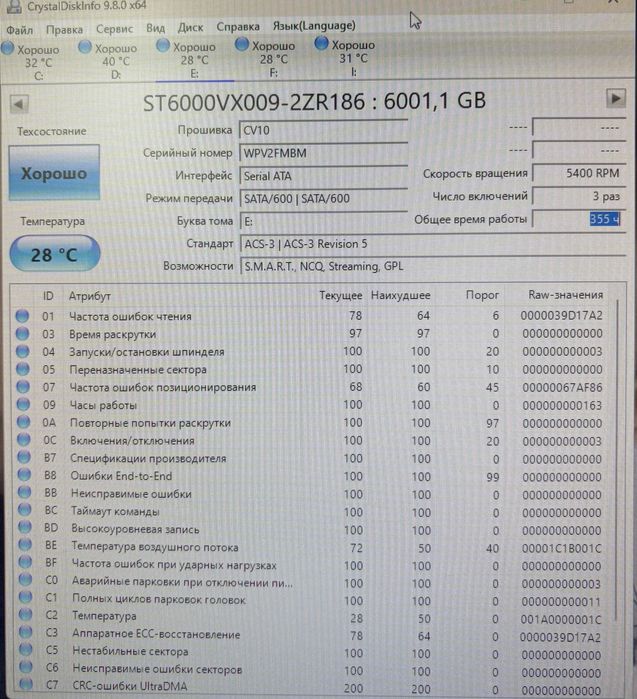637x699 pixels.
Task: Go to previous disk with left arrow
Action: [19, 104]
